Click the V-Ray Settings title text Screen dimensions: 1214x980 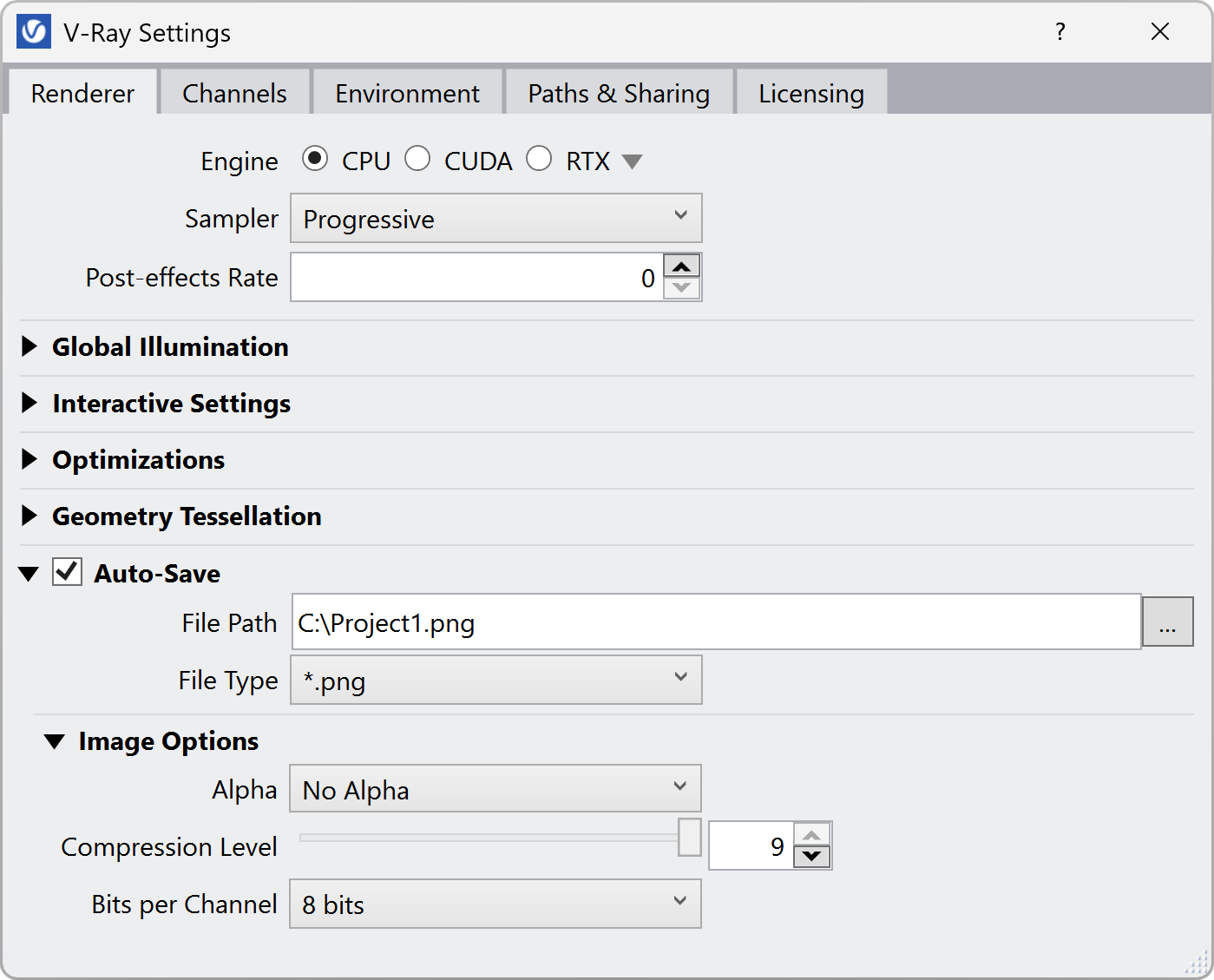147,33
